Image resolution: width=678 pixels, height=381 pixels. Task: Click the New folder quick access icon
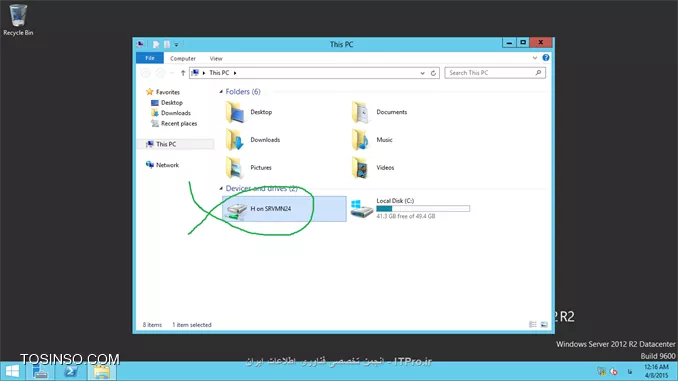pos(167,44)
